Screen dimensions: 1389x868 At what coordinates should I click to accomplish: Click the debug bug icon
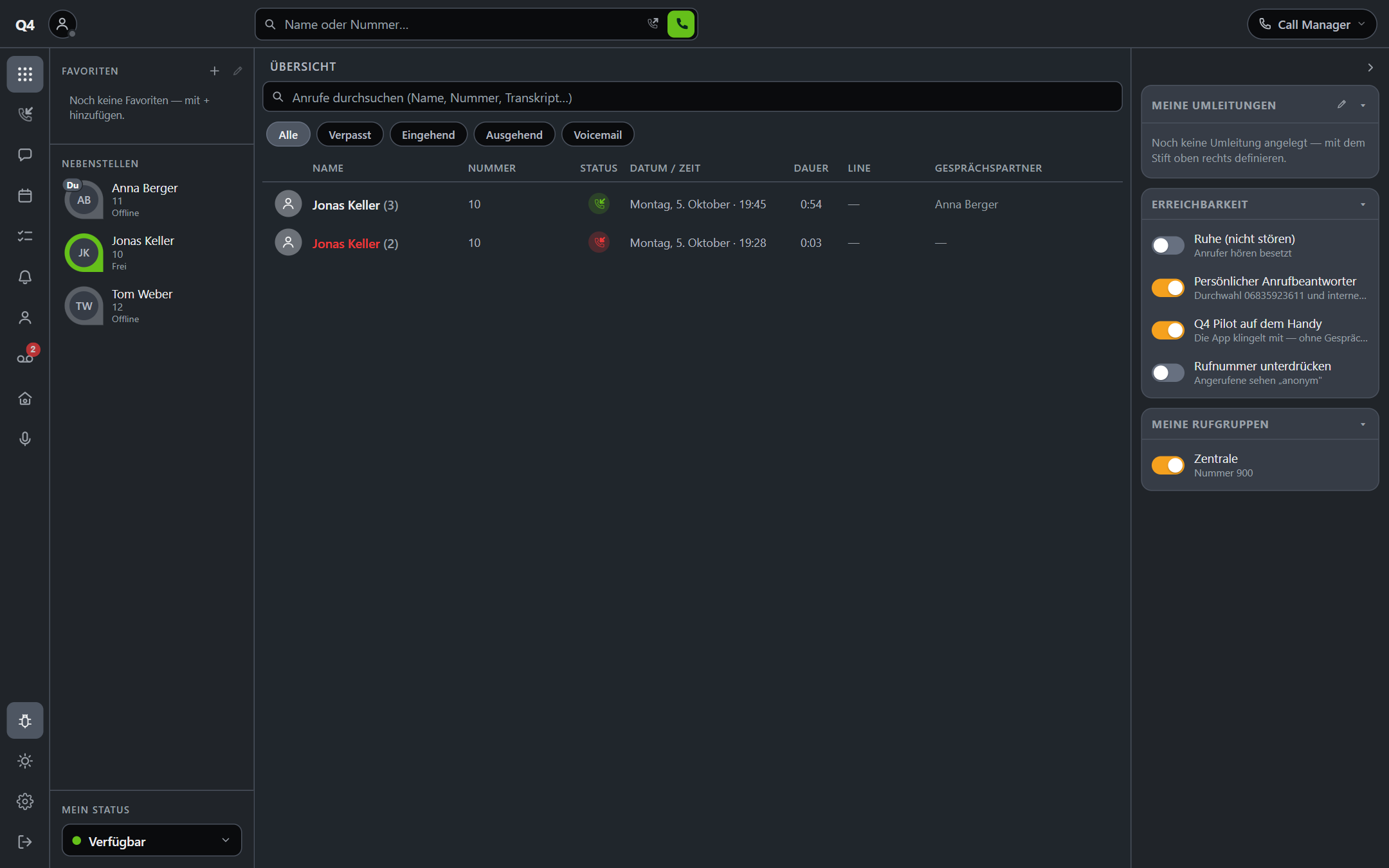pos(25,720)
